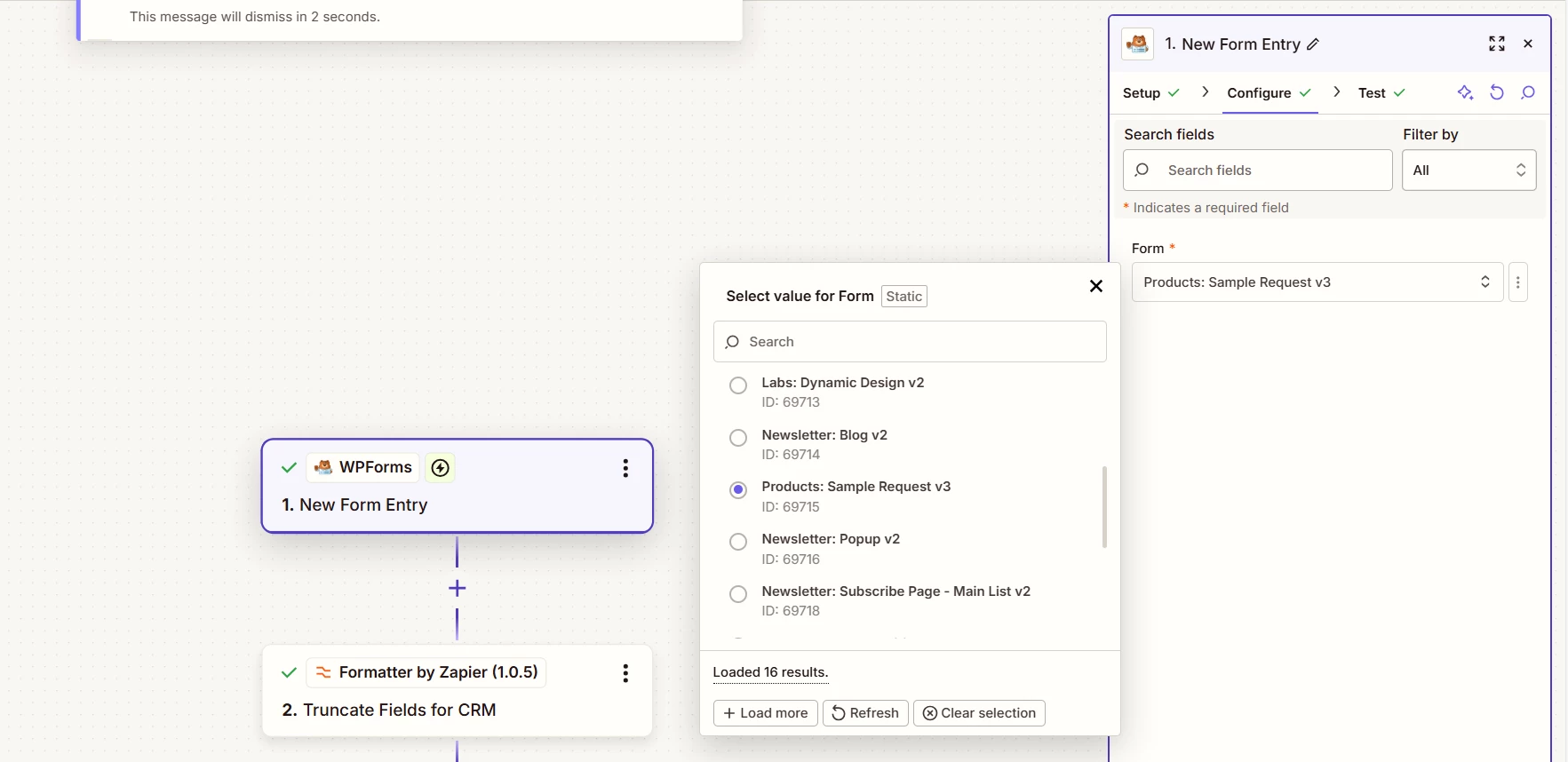Click ID: 69715 text
This screenshot has width=1568, height=762.
point(791,507)
